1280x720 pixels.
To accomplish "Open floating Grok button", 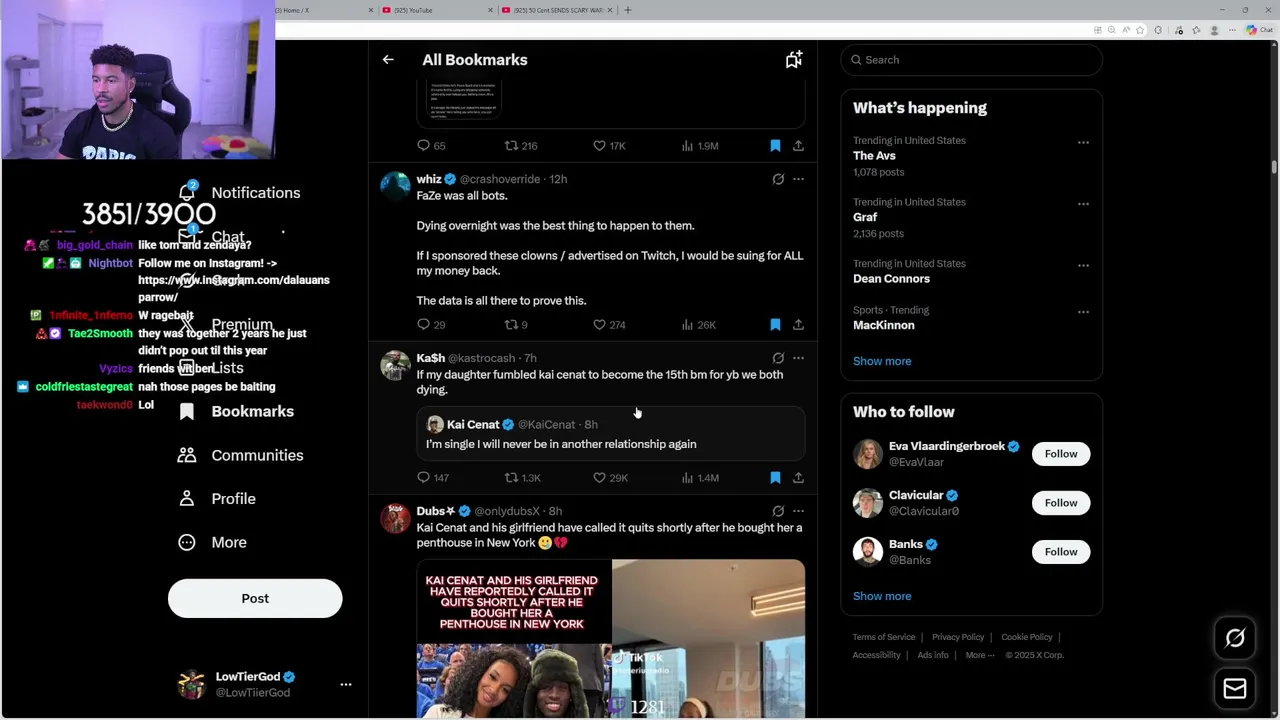I will click(1235, 638).
